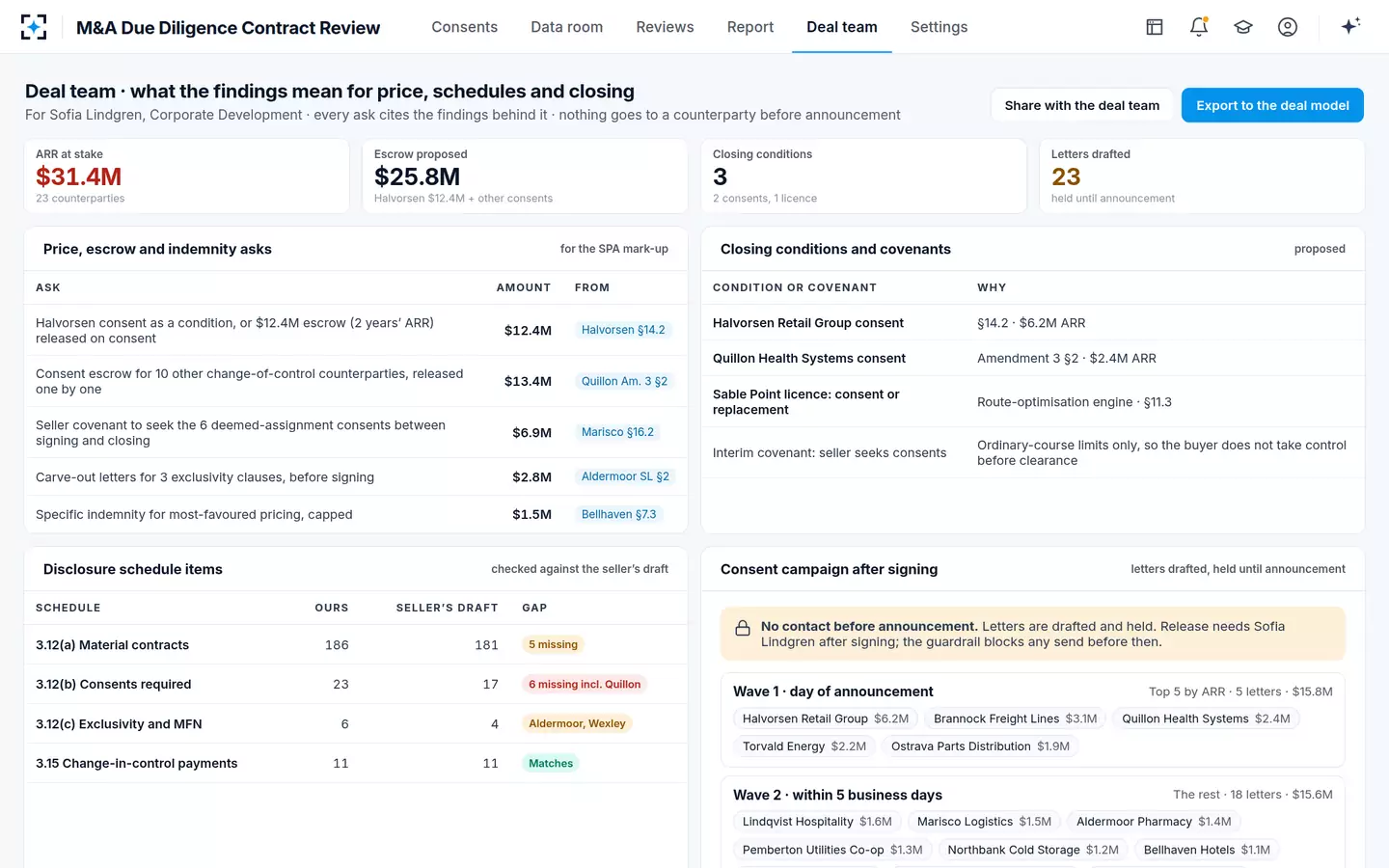Image resolution: width=1389 pixels, height=868 pixels.
Task: Select Northbank Cold Storage $1.2M chip
Action: pyautogui.click(x=1033, y=850)
